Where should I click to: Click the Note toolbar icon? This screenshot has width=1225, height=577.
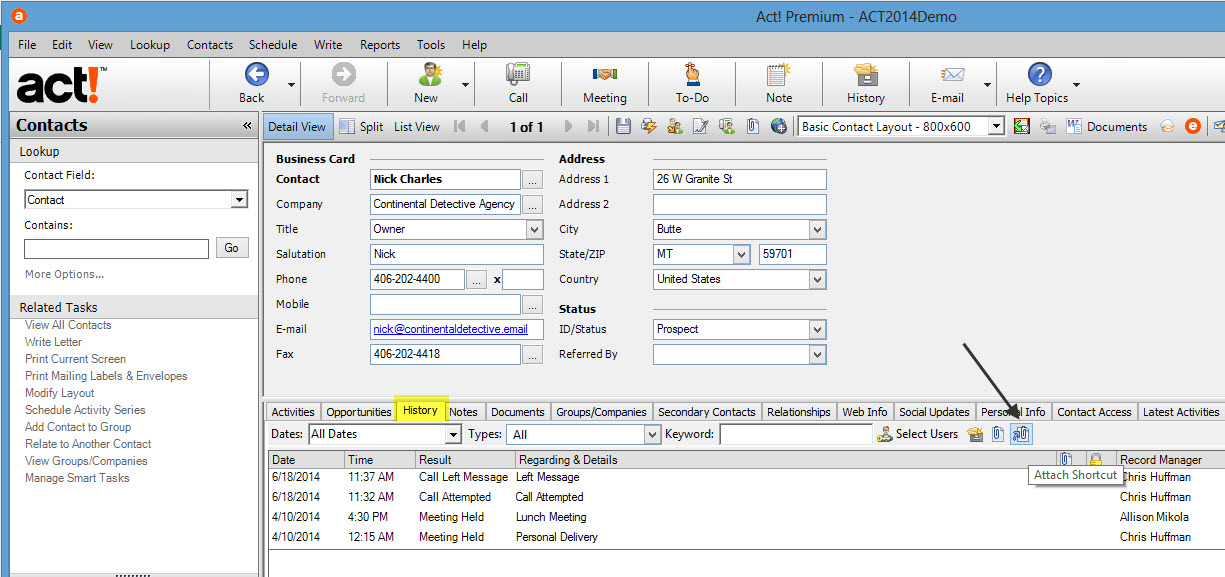[x=778, y=82]
